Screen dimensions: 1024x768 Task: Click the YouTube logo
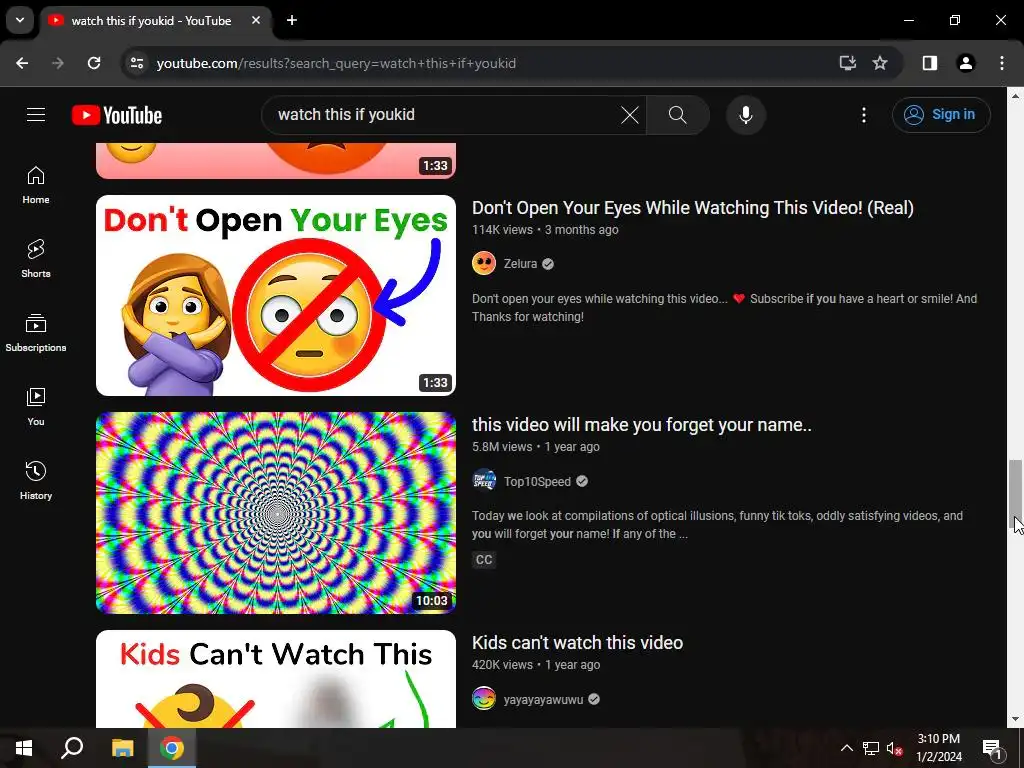pos(117,115)
